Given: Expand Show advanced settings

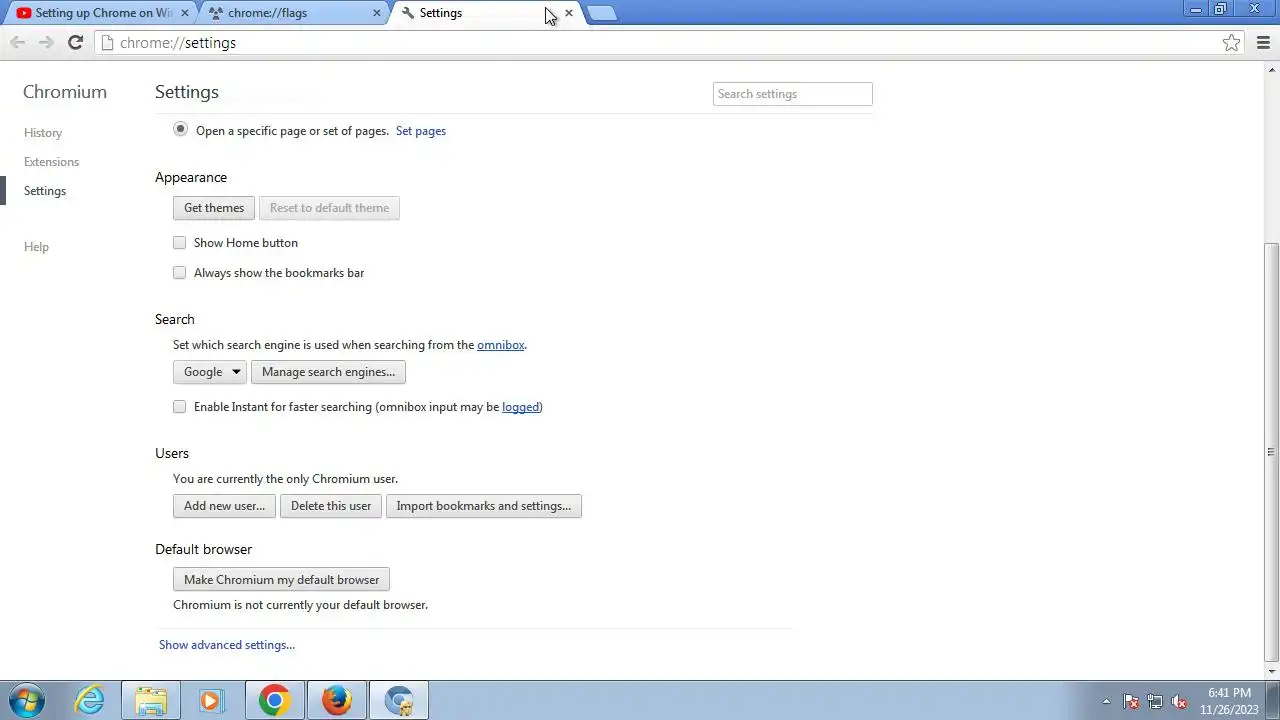Looking at the screenshot, I should coord(227,645).
